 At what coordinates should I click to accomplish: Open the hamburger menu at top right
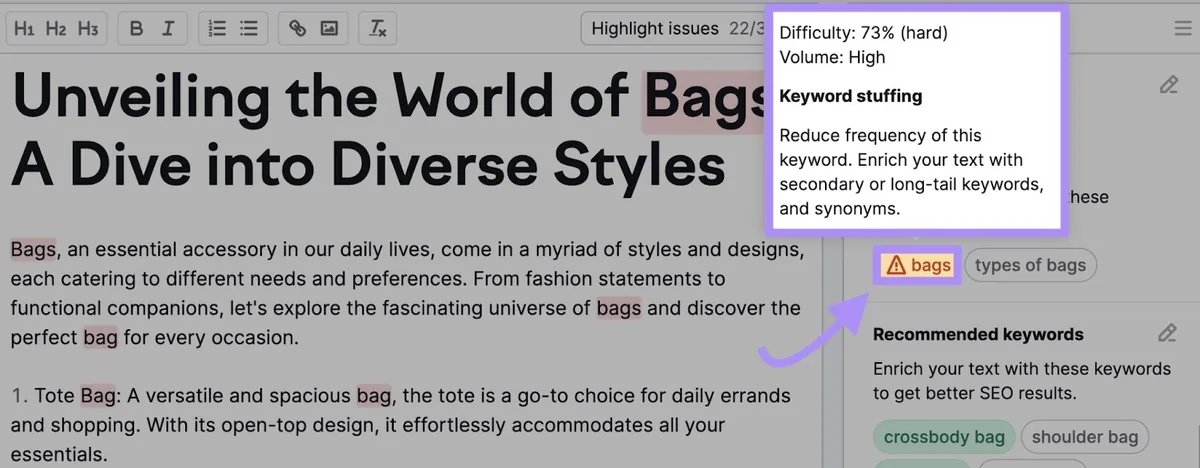(1183, 29)
